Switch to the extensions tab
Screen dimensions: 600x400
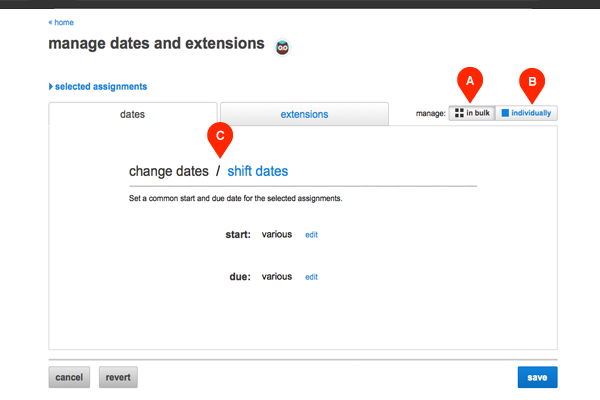coord(304,115)
